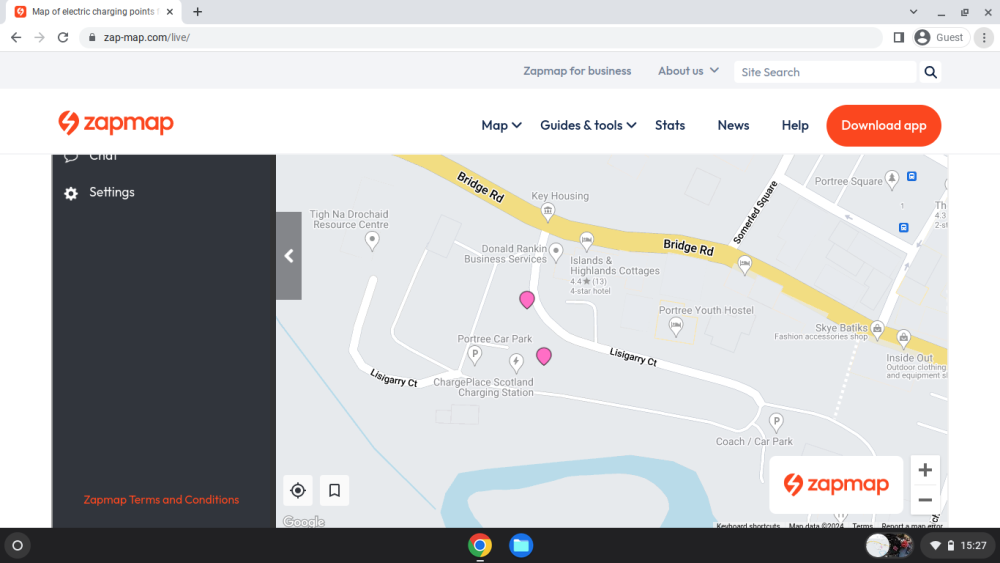Click the Skye Batiks shop pin
Image resolution: width=1000 pixels, height=563 pixels.
click(878, 330)
